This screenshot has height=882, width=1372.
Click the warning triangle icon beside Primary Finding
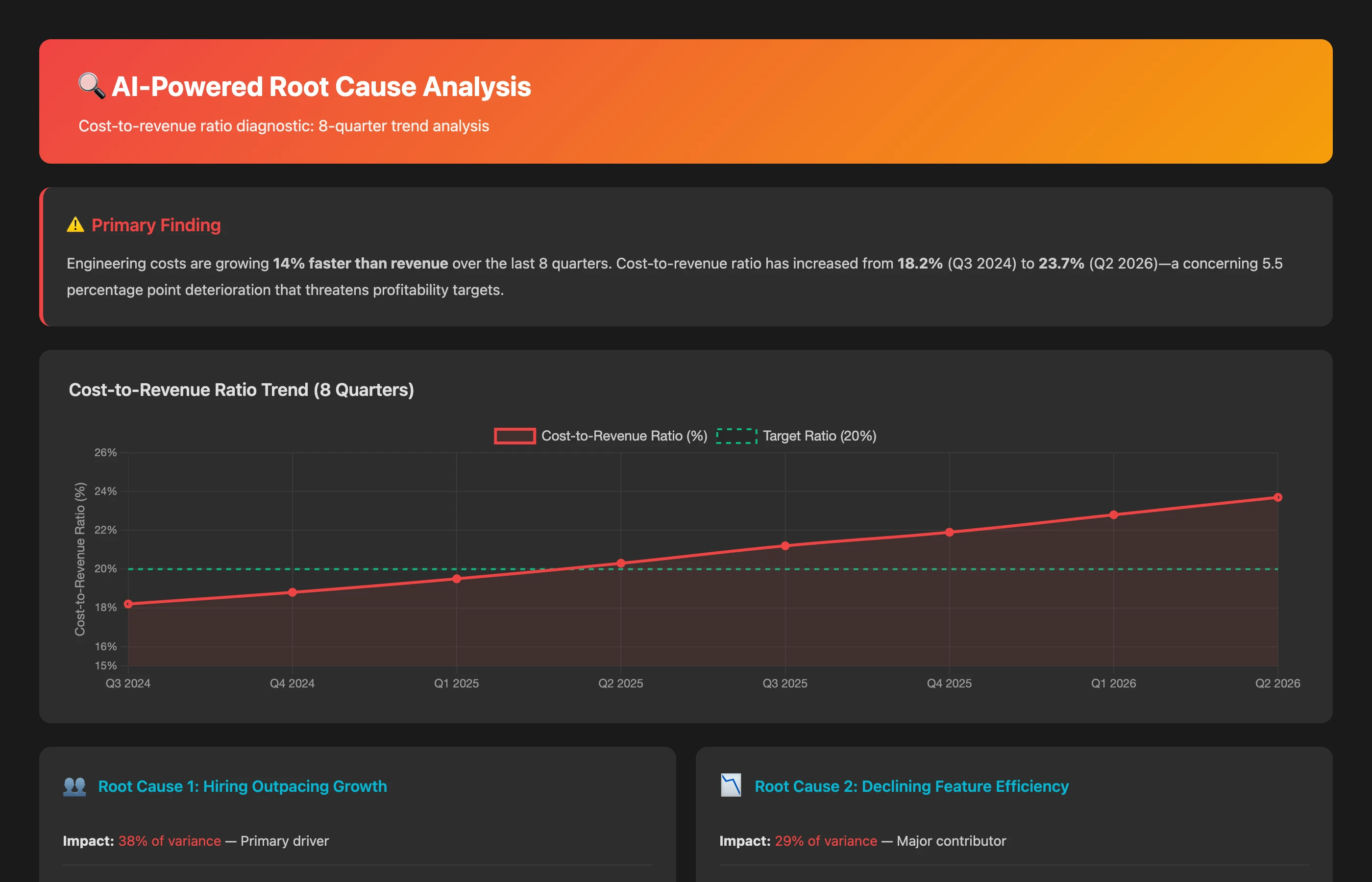(x=75, y=225)
